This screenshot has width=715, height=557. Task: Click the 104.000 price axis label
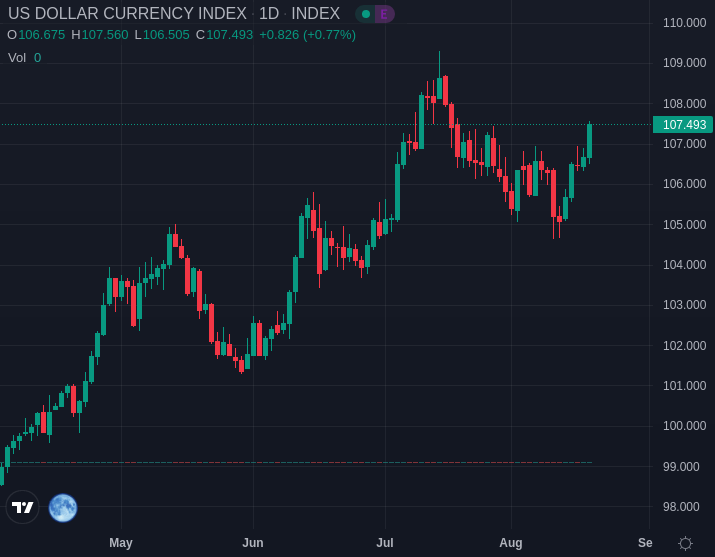(684, 265)
